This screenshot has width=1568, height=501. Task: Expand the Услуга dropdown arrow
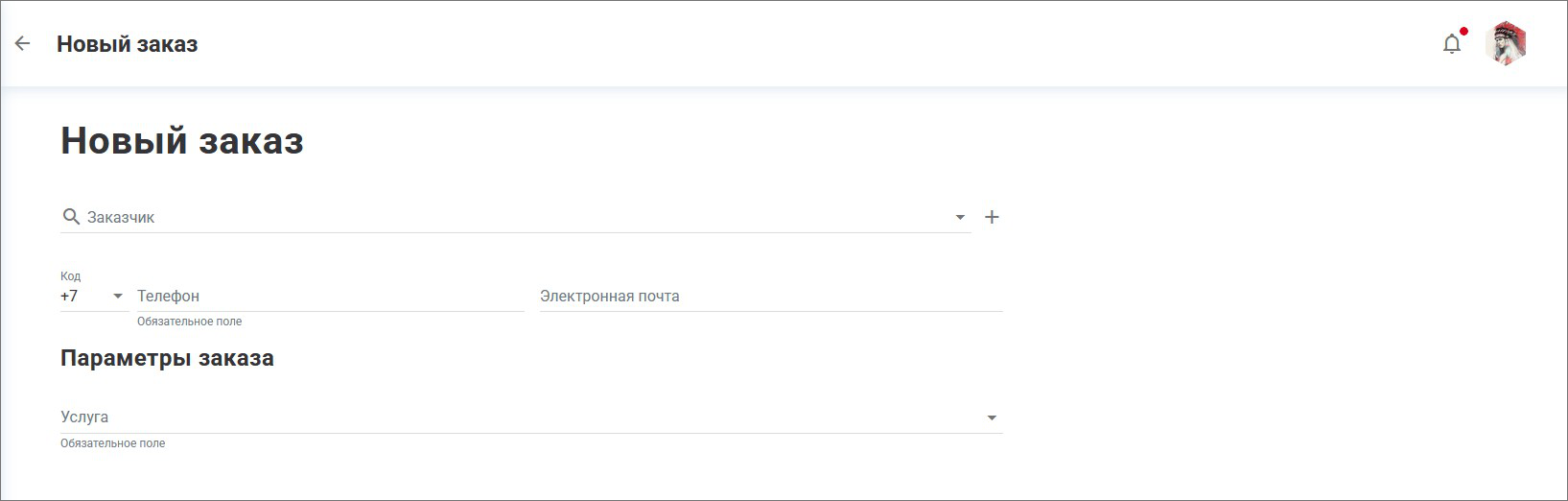tap(992, 417)
